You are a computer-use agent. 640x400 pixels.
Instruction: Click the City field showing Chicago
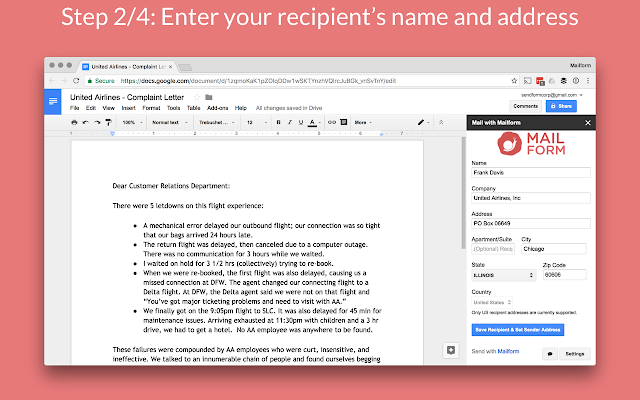tap(553, 249)
